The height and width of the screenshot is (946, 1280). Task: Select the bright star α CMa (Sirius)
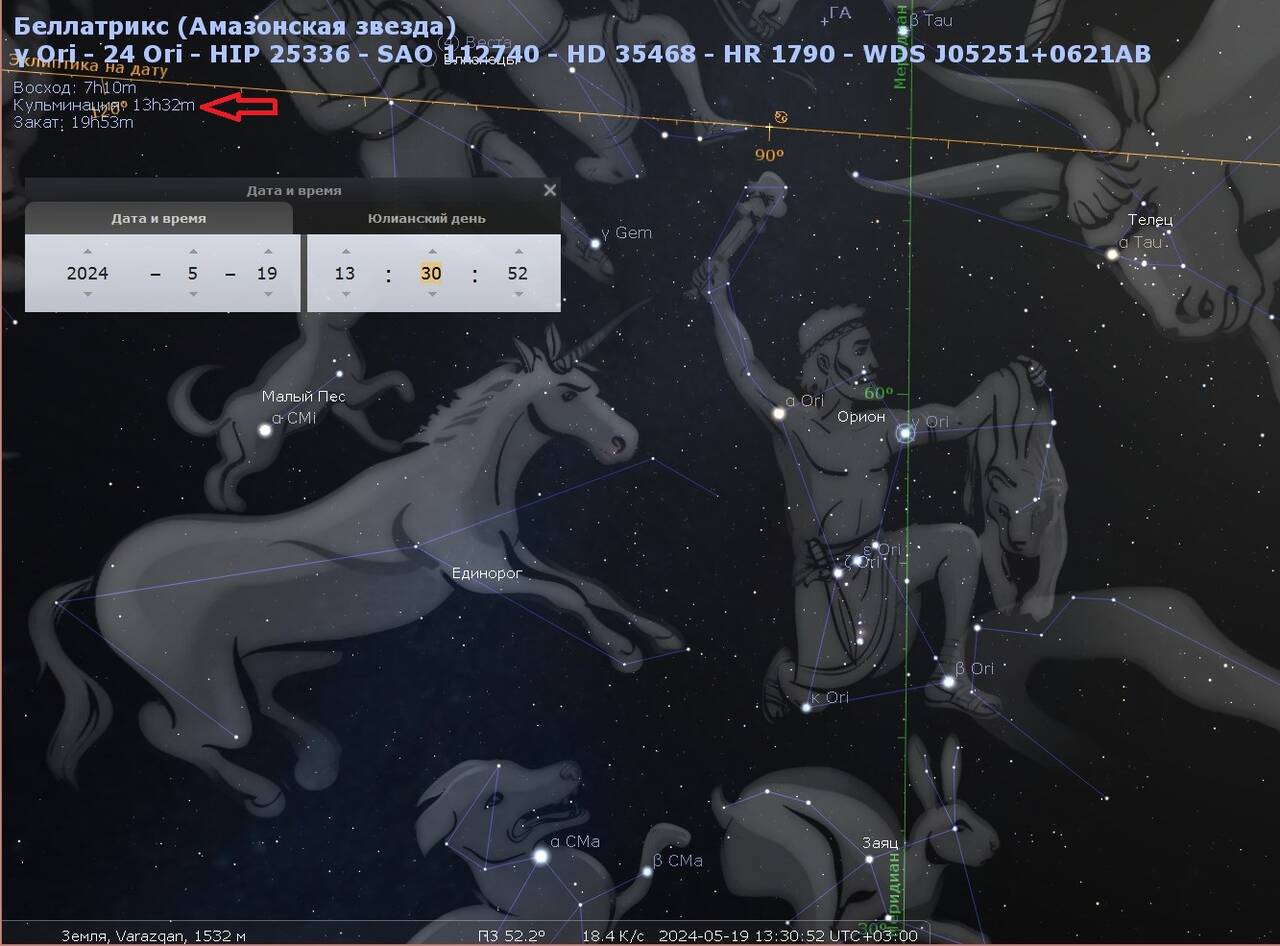click(541, 856)
